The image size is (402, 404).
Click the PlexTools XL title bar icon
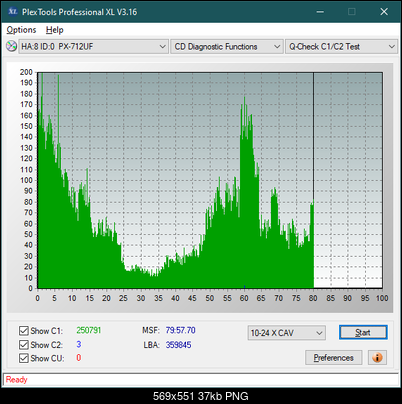click(13, 12)
